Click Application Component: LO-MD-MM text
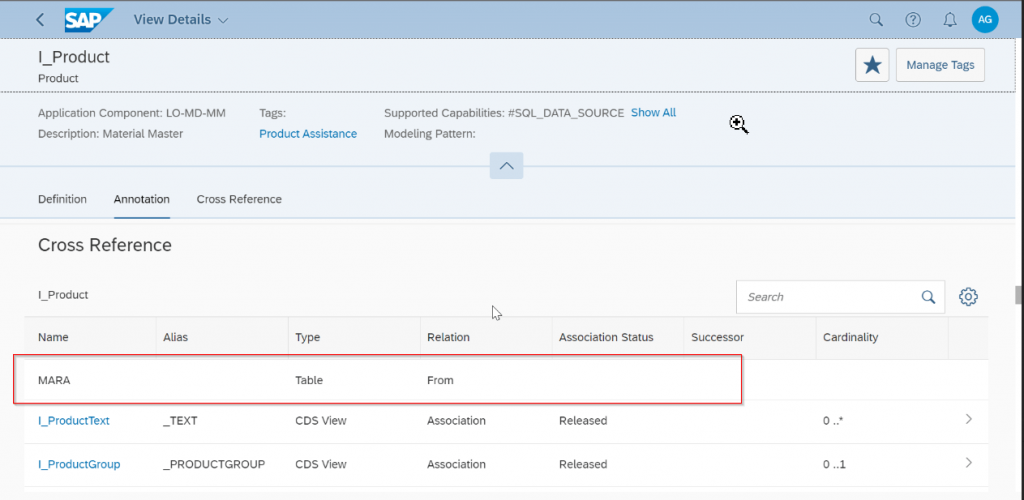The height and width of the screenshot is (500, 1024). pos(132,113)
